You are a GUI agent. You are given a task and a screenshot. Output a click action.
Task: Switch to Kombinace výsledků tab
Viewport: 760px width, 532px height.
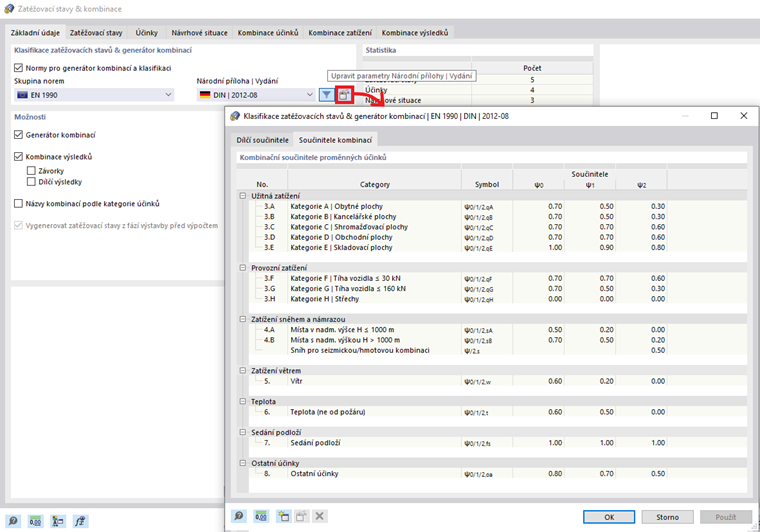[415, 32]
